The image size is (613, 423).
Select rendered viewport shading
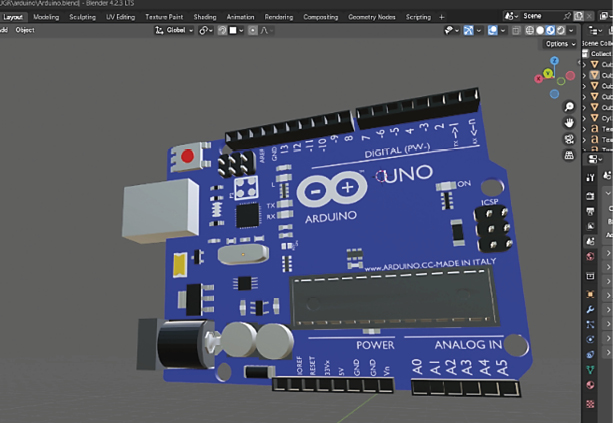tap(560, 30)
